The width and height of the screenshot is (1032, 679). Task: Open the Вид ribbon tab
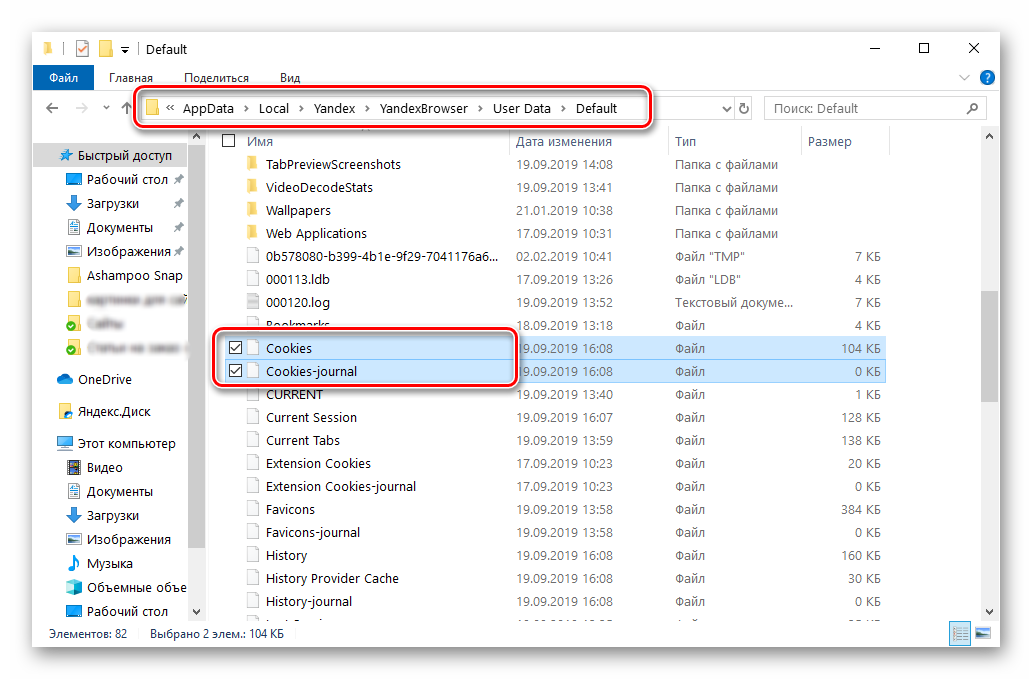(x=290, y=78)
